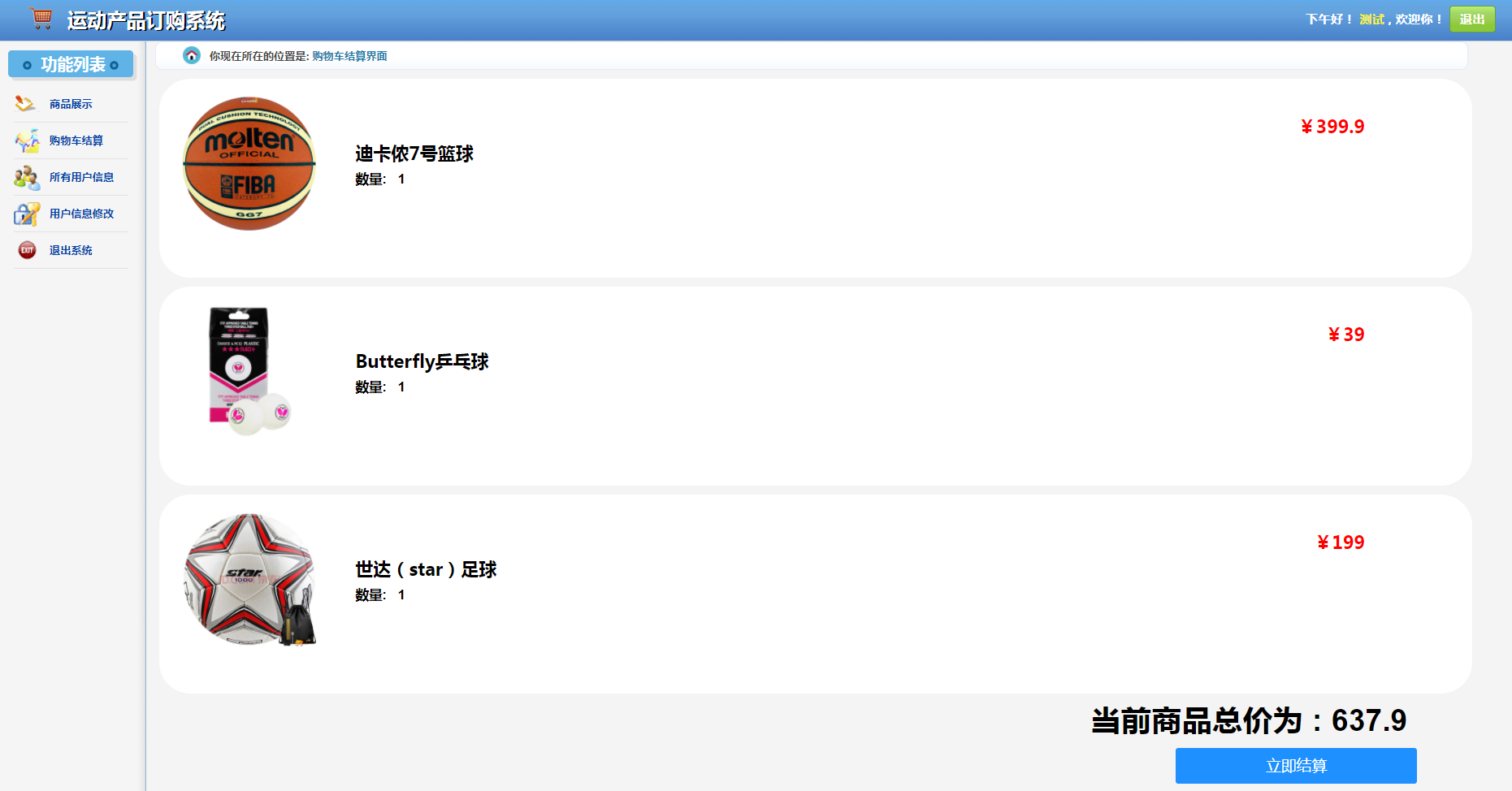Click the green 退出 button

click(x=1472, y=19)
